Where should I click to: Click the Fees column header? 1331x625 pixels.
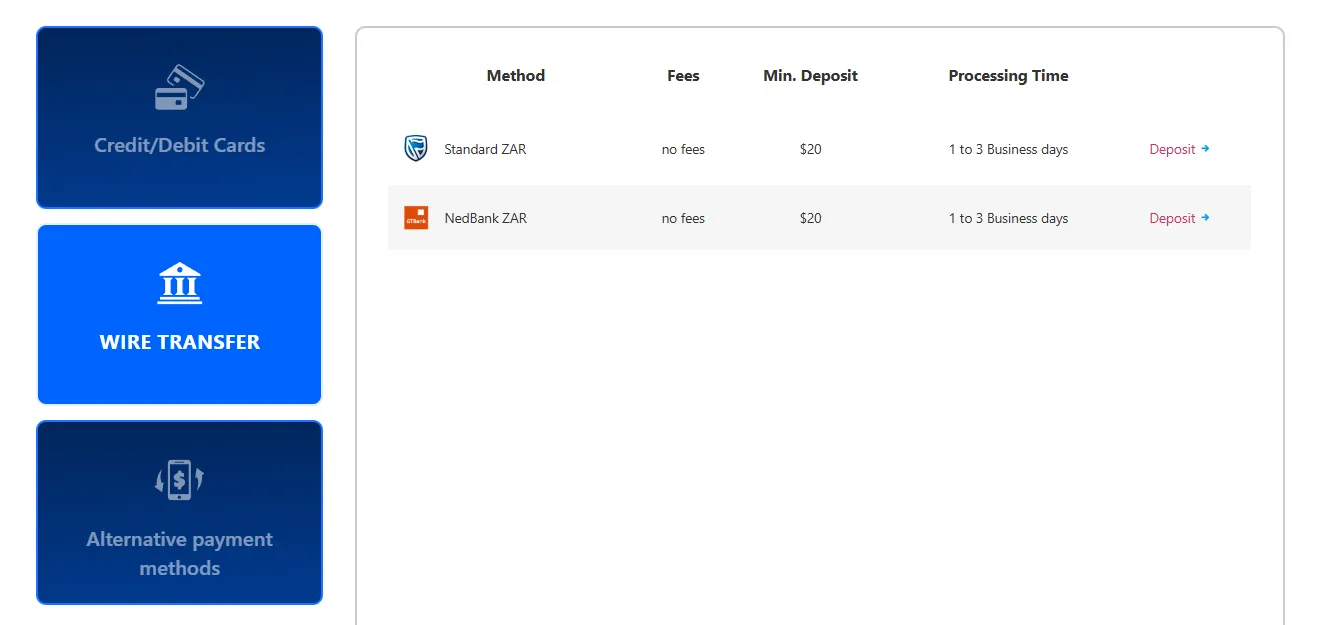(x=683, y=76)
